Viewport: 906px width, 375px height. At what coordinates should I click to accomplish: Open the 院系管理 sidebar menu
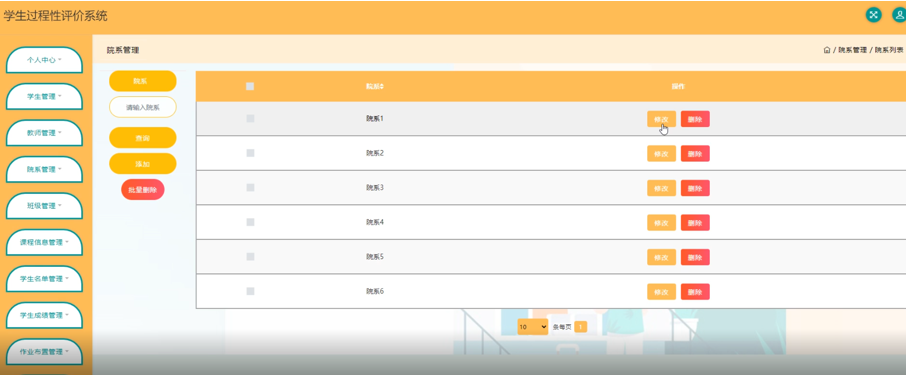(44, 169)
